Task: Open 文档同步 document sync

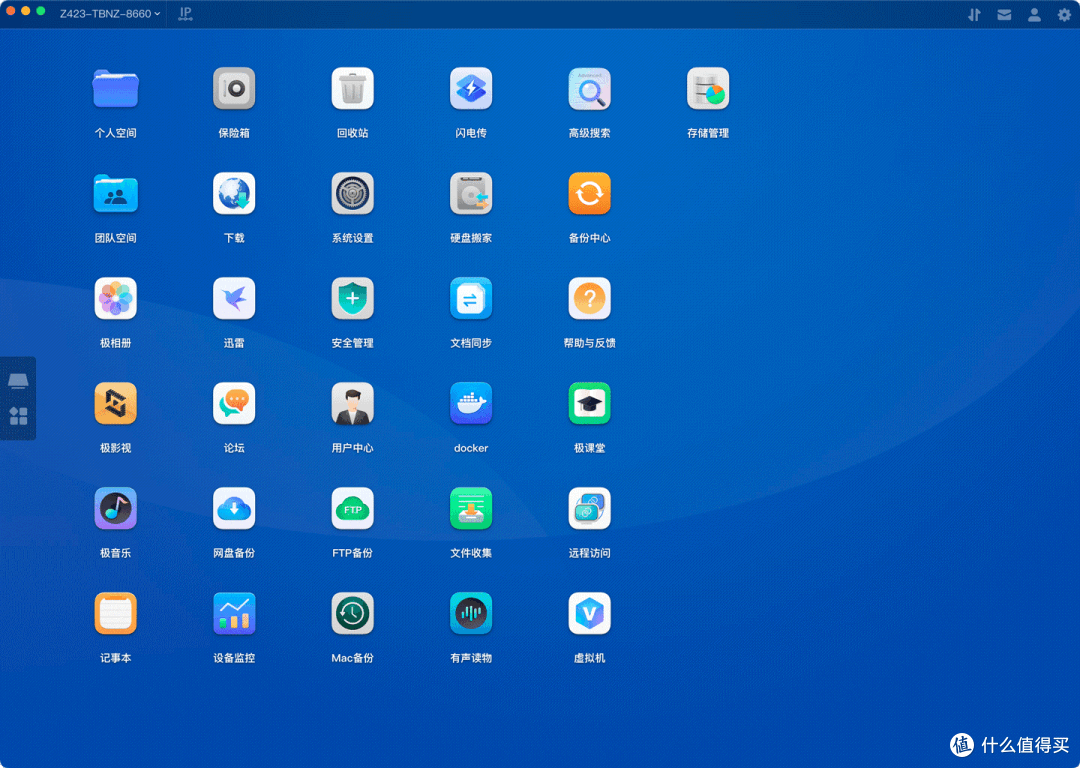Action: click(471, 298)
